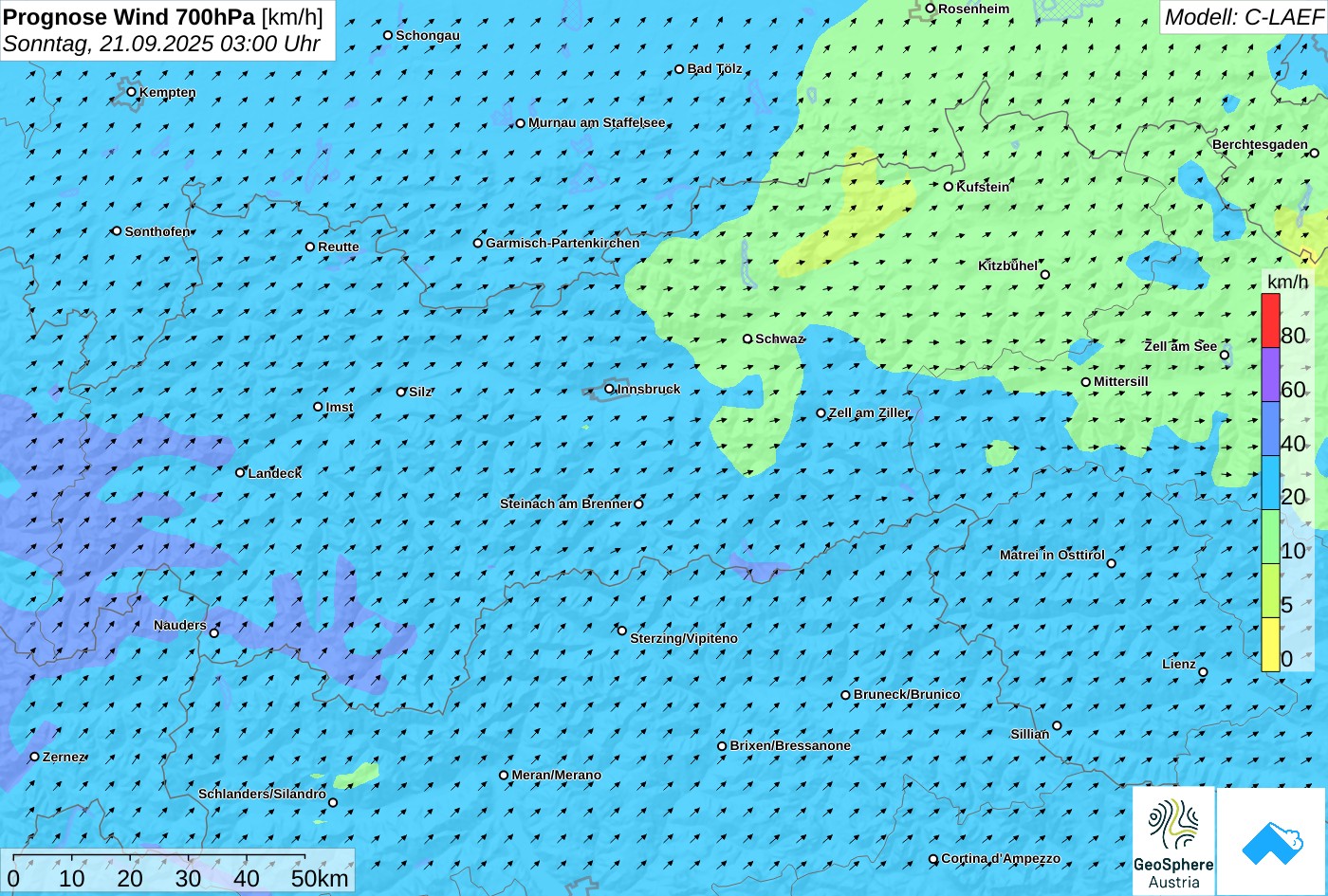The image size is (1328, 896).
Task: Click the Mittersill marker dot
Action: click(x=1085, y=382)
